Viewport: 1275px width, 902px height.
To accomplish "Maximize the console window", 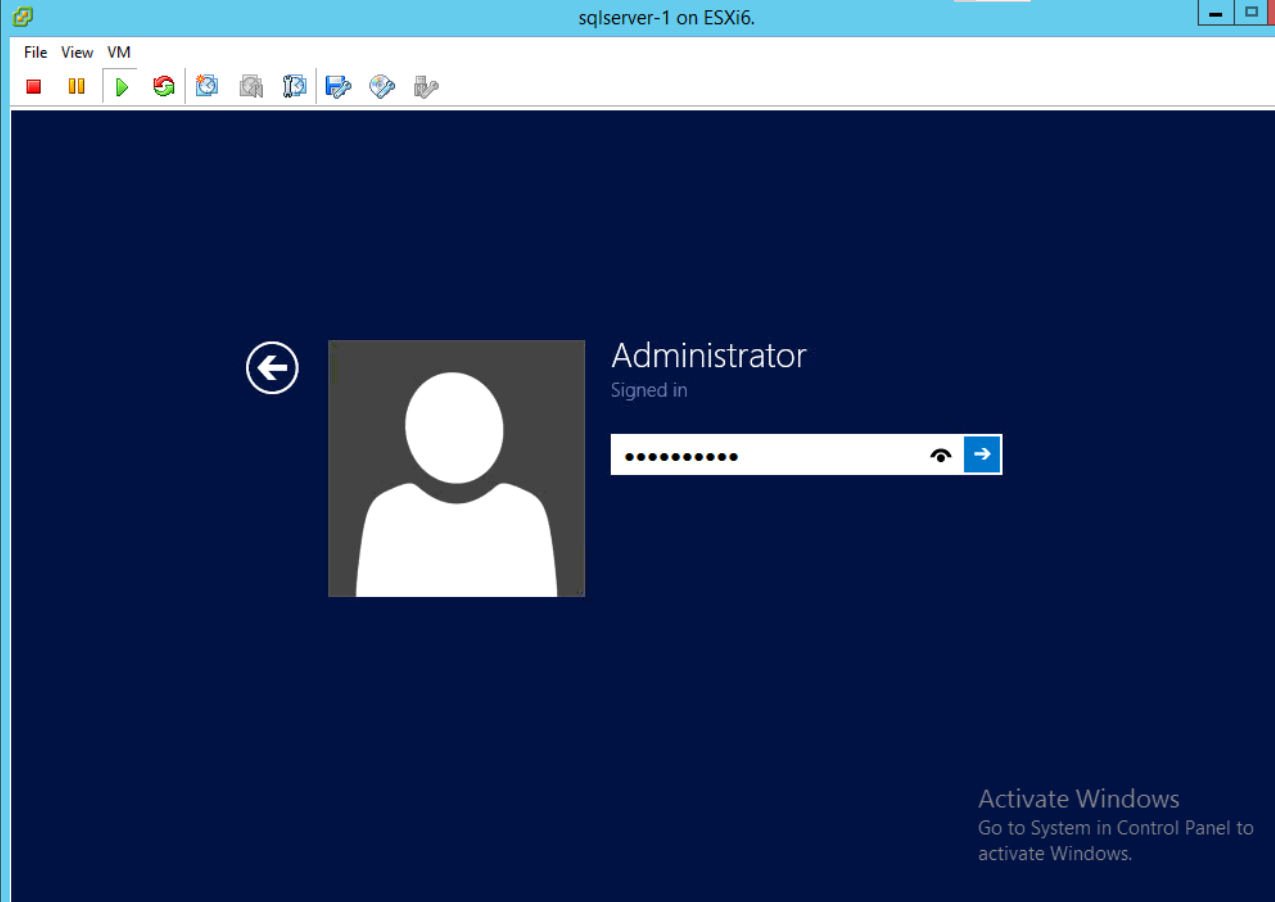I will click(1250, 14).
